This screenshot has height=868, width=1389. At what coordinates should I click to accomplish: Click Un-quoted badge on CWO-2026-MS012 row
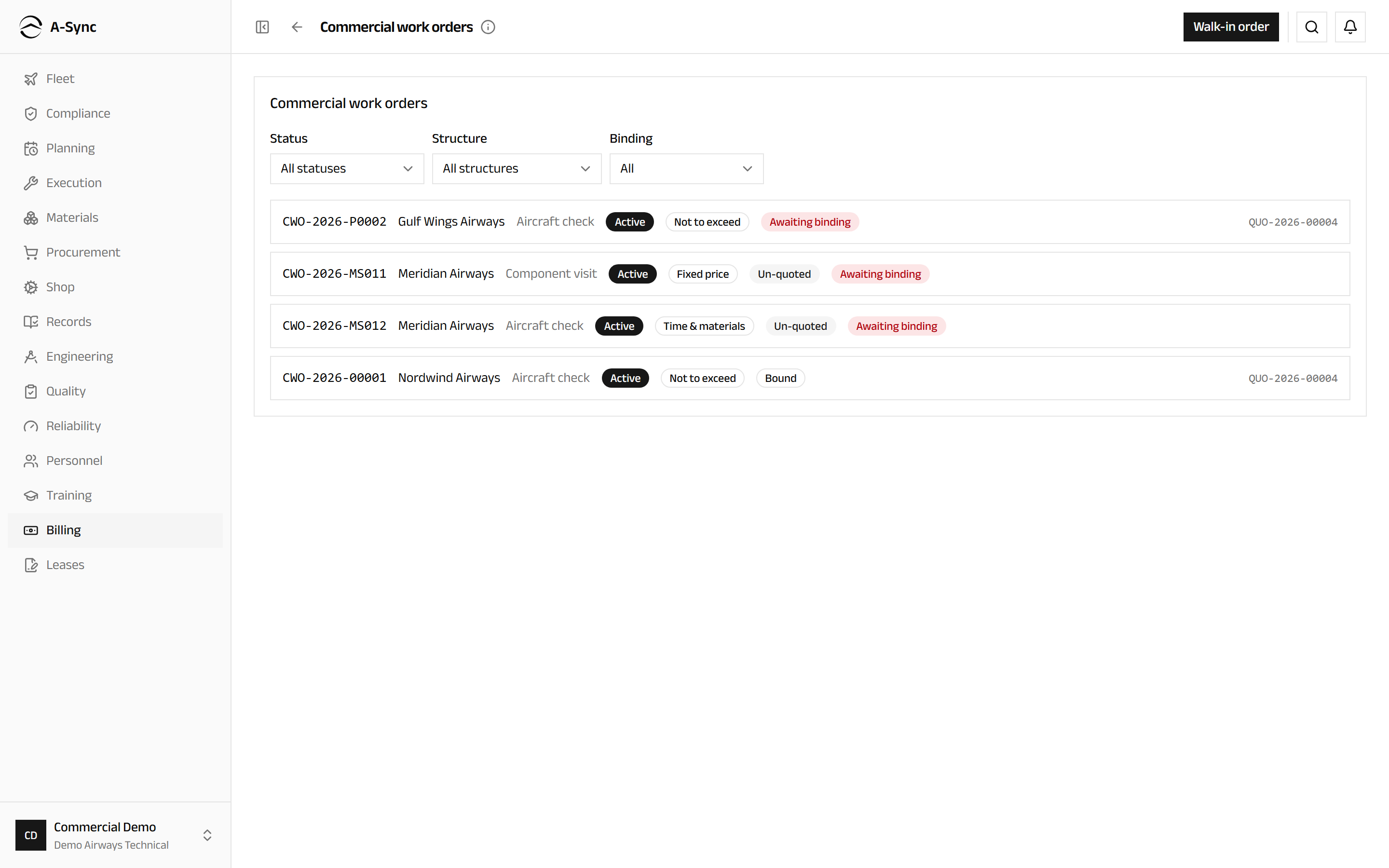click(x=800, y=326)
